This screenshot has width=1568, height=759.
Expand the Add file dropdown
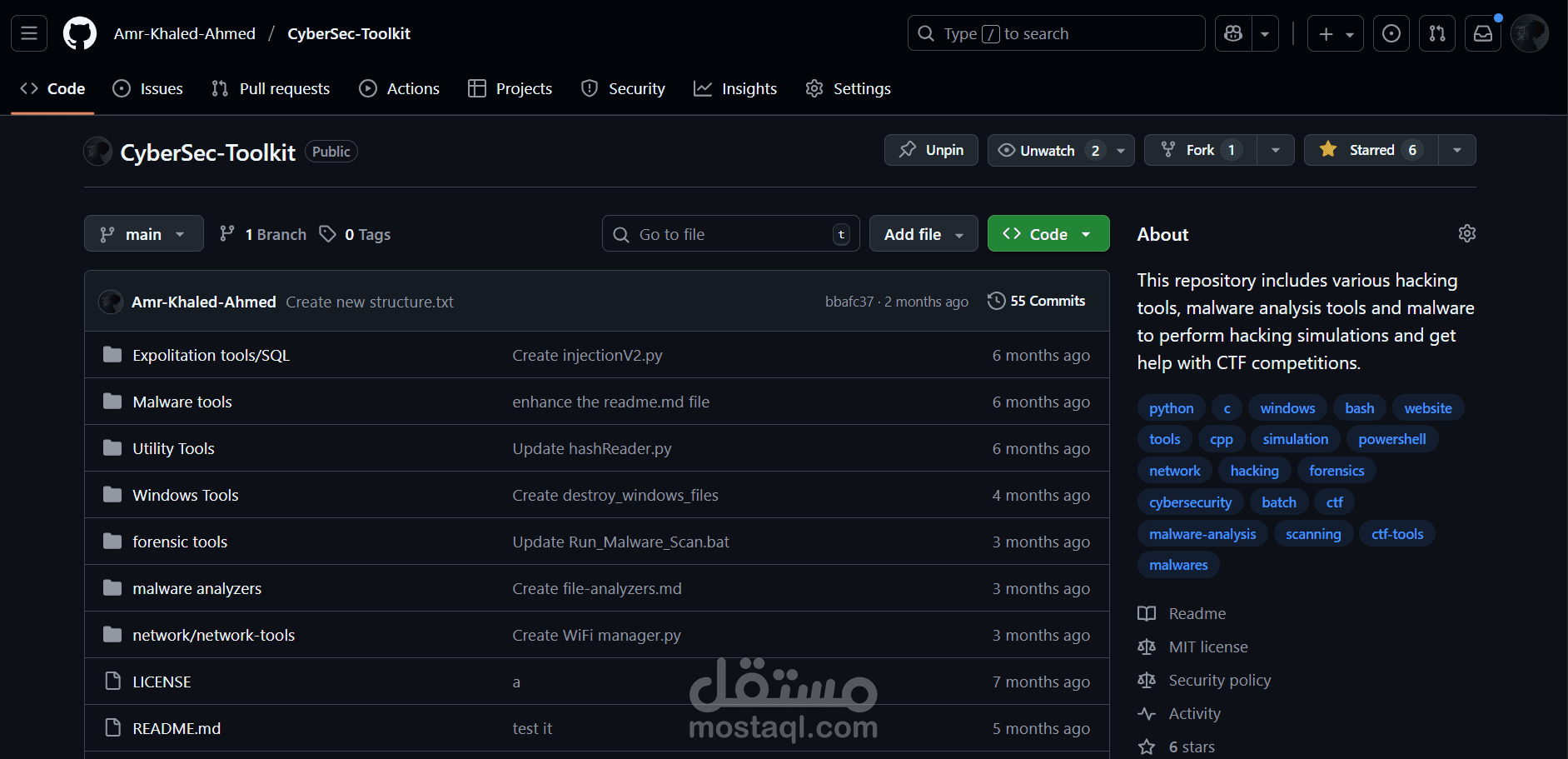[923, 233]
